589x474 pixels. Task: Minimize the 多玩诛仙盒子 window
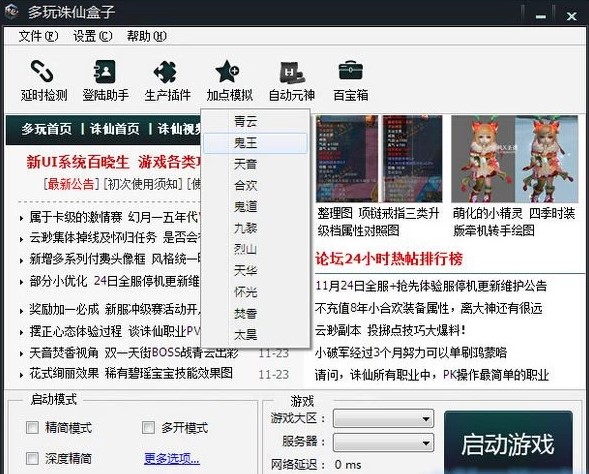[541, 16]
